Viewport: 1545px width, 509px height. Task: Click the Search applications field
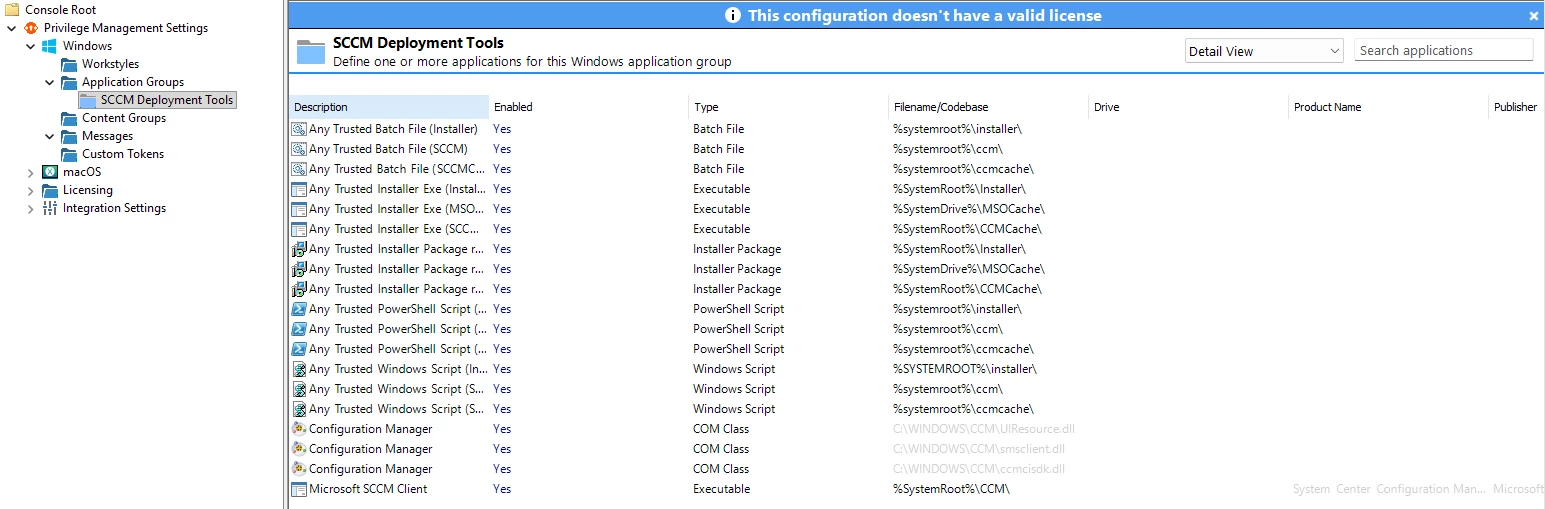[x=1444, y=50]
